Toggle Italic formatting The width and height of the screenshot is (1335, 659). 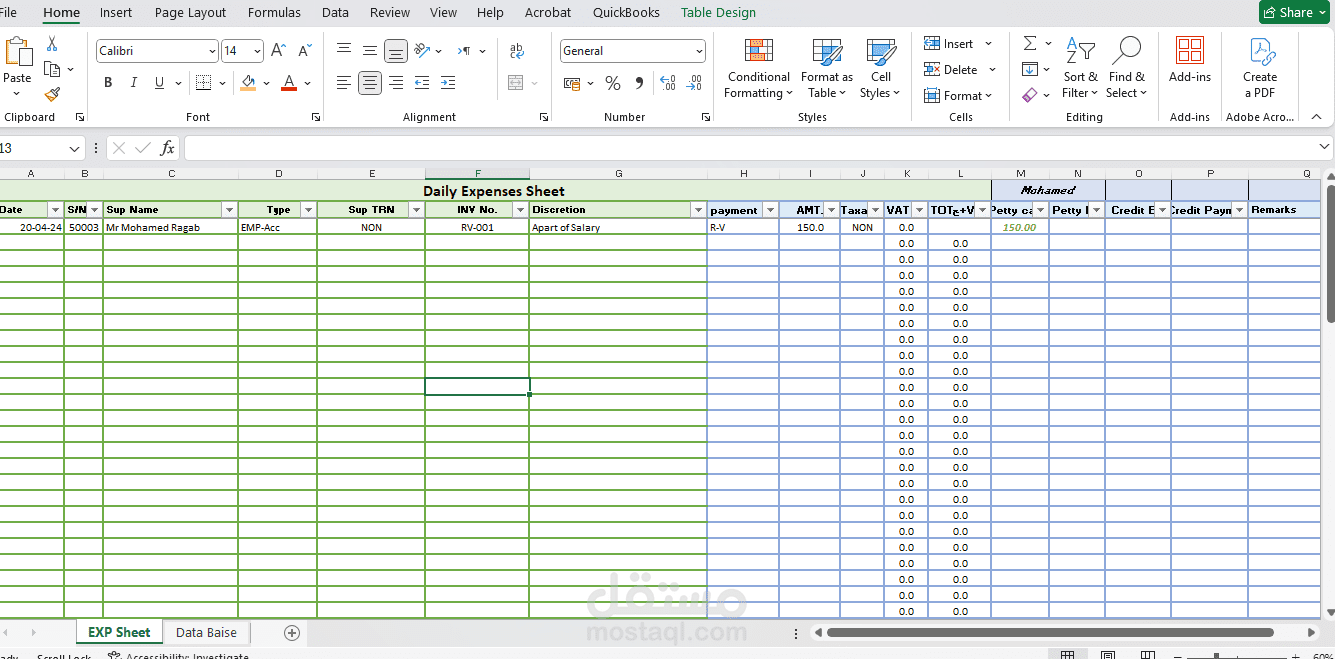(134, 83)
